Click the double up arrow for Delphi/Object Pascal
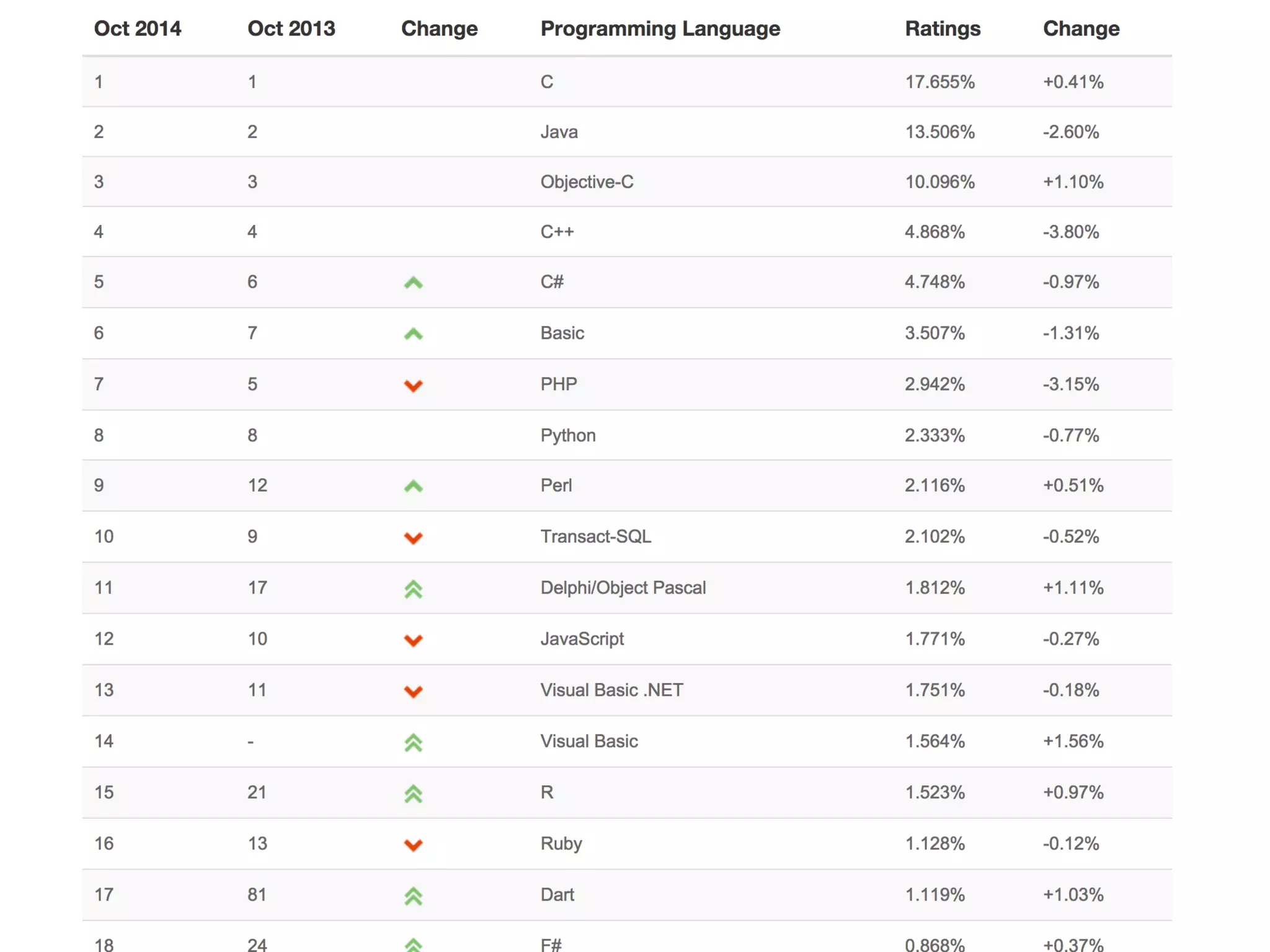The height and width of the screenshot is (952, 1270). [413, 589]
